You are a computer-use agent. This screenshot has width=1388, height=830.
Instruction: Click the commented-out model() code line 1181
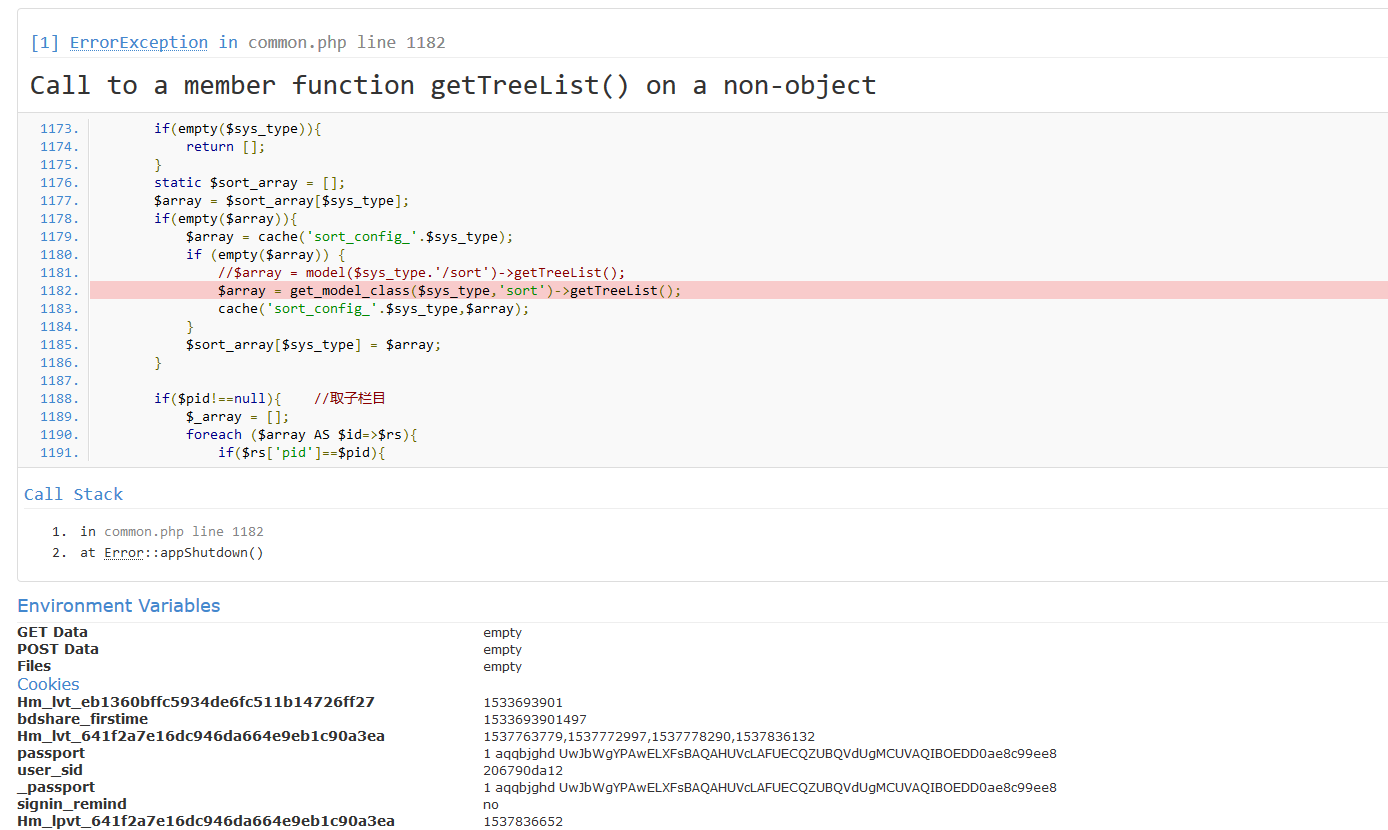coord(421,273)
